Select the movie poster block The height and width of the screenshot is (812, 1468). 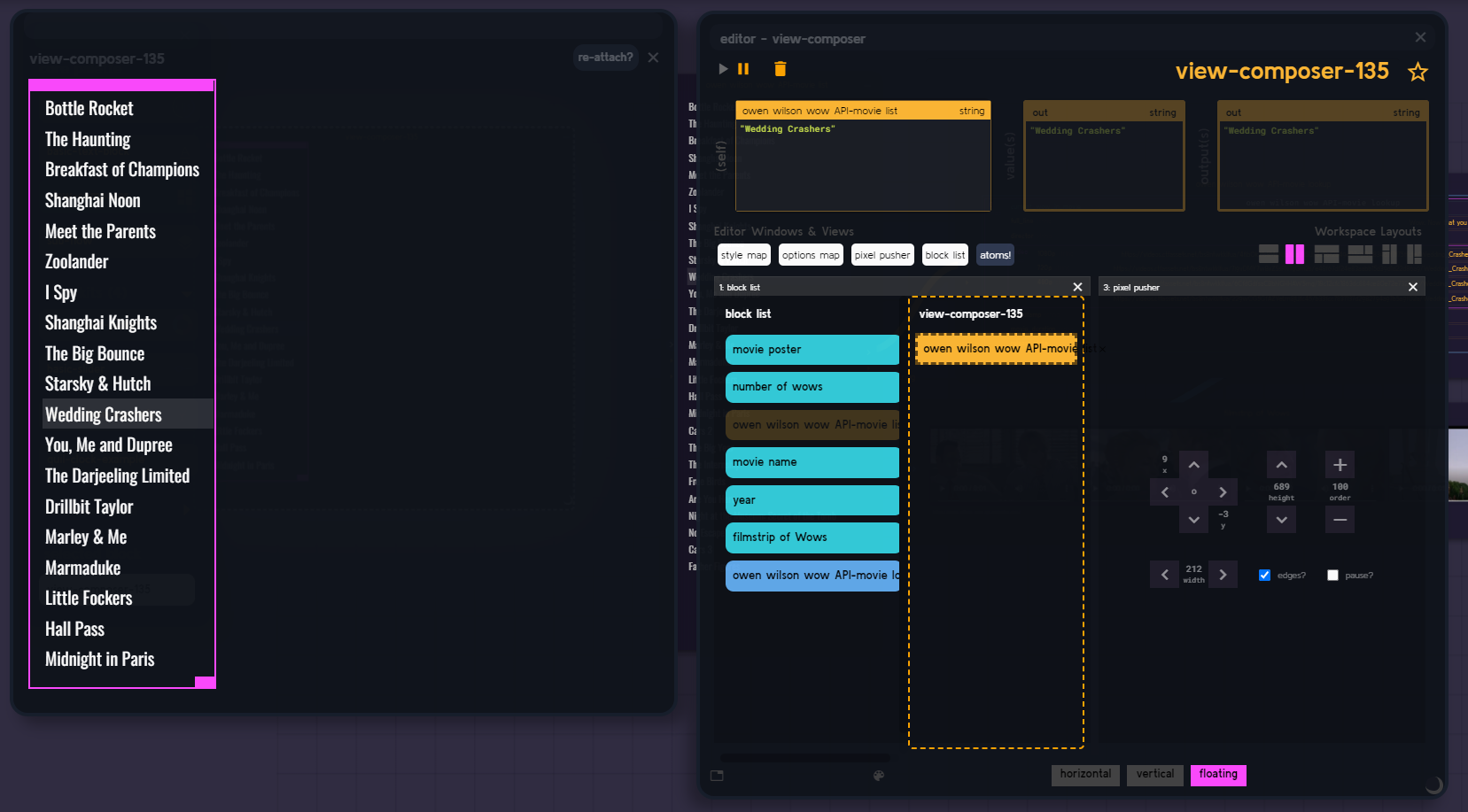point(812,350)
